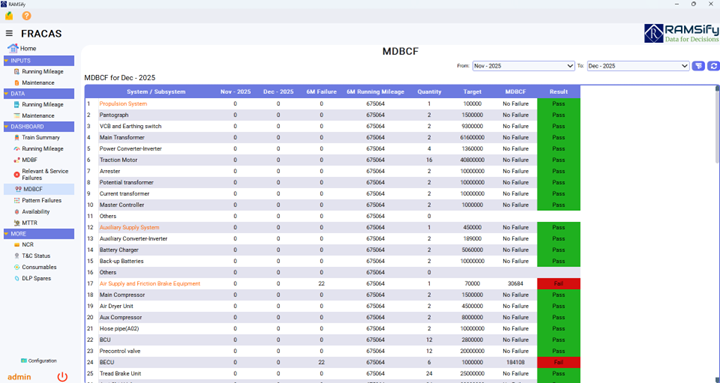Click the red power logout icon

pyautogui.click(x=62, y=377)
